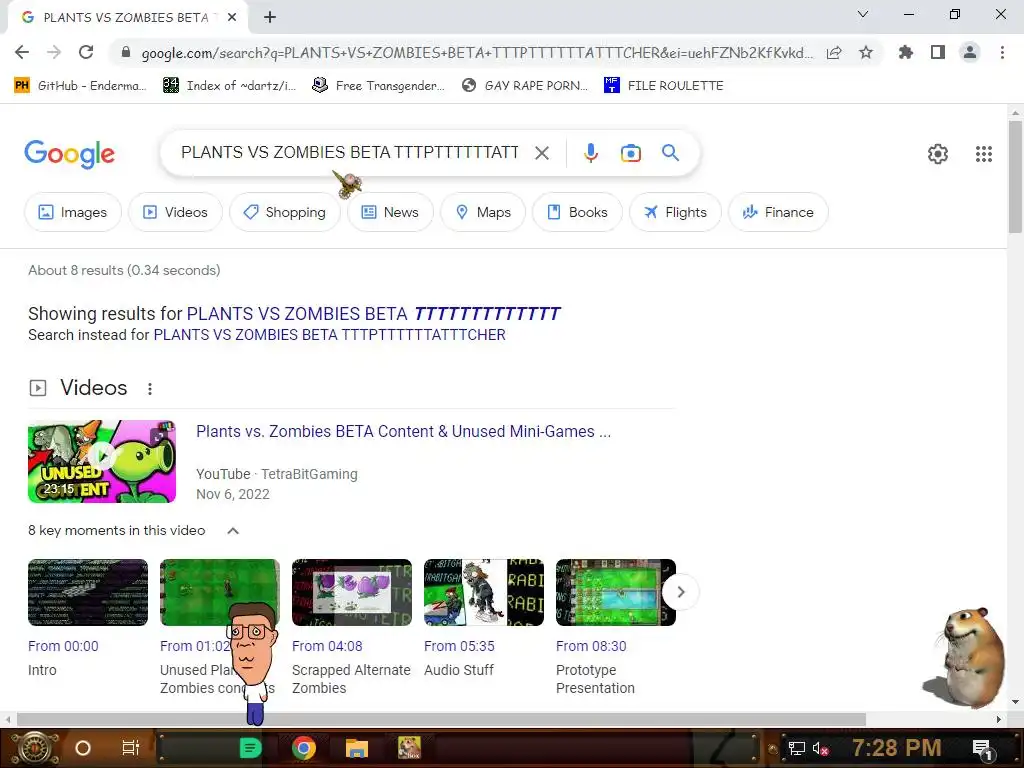Clear the search box text
This screenshot has width=1024, height=768.
[x=541, y=153]
